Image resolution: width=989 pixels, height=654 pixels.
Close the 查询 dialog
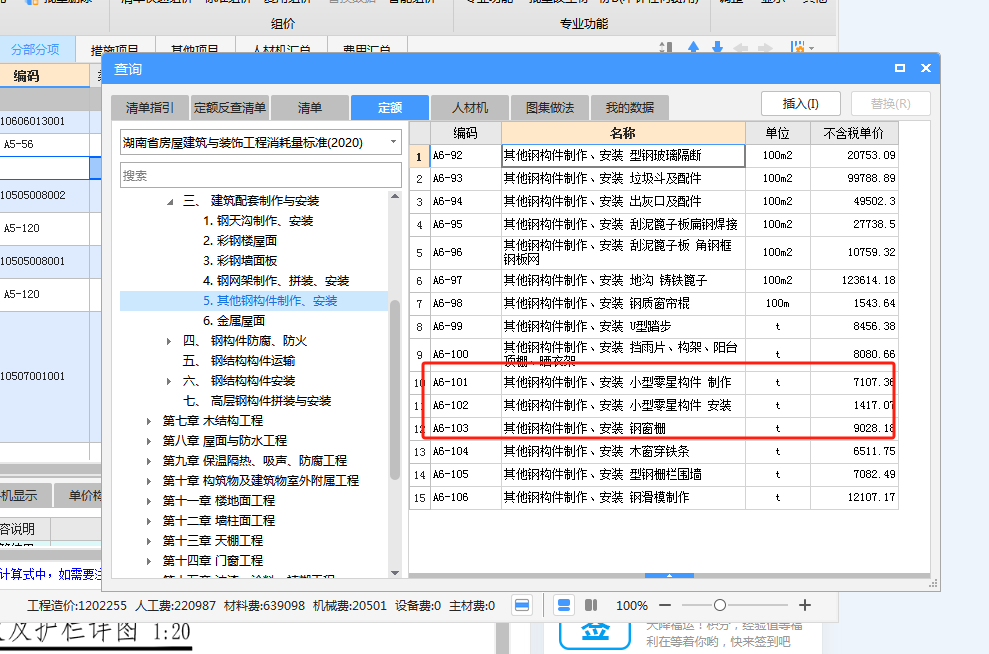[x=925, y=68]
